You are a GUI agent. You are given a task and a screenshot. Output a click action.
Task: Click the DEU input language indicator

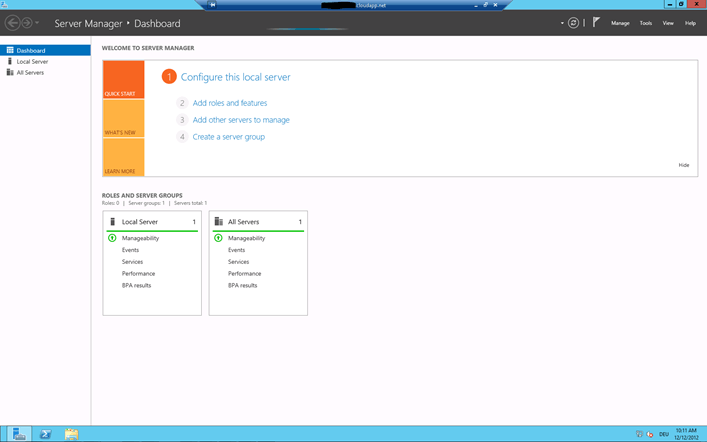coord(664,434)
